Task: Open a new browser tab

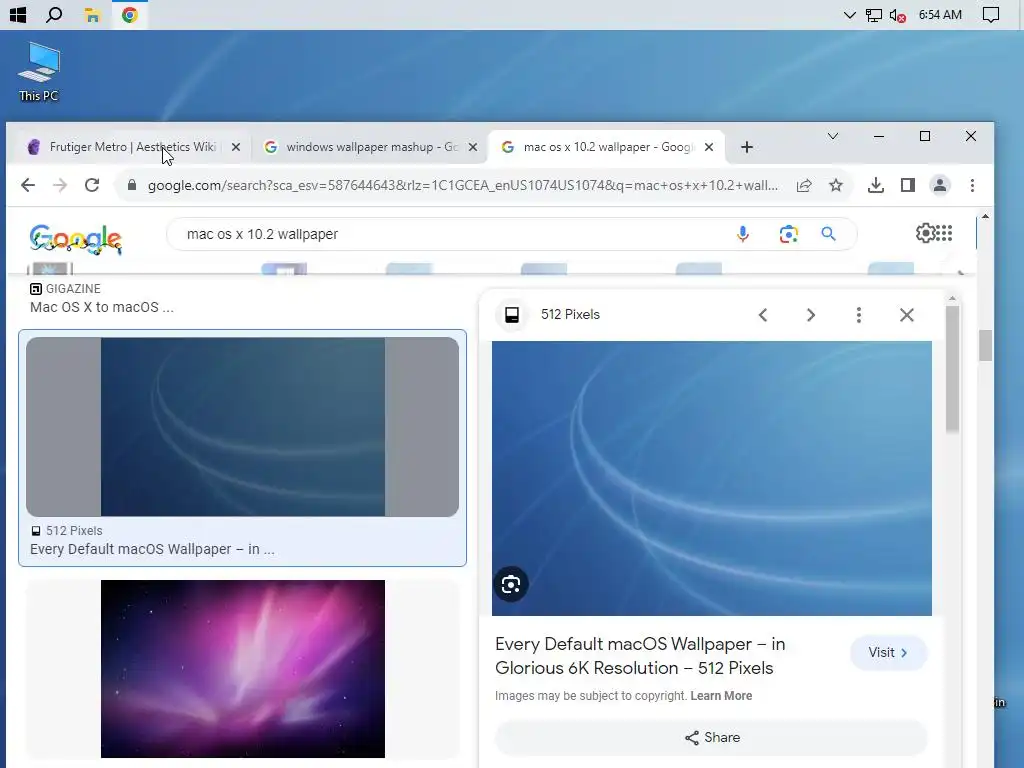Action: click(x=747, y=147)
